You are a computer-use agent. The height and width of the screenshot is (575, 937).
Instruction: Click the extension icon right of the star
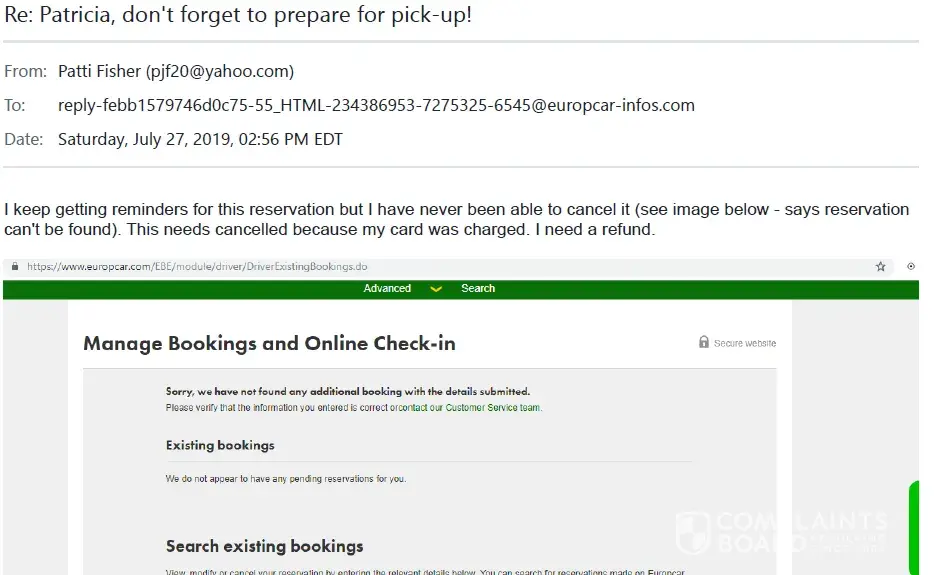tap(911, 267)
